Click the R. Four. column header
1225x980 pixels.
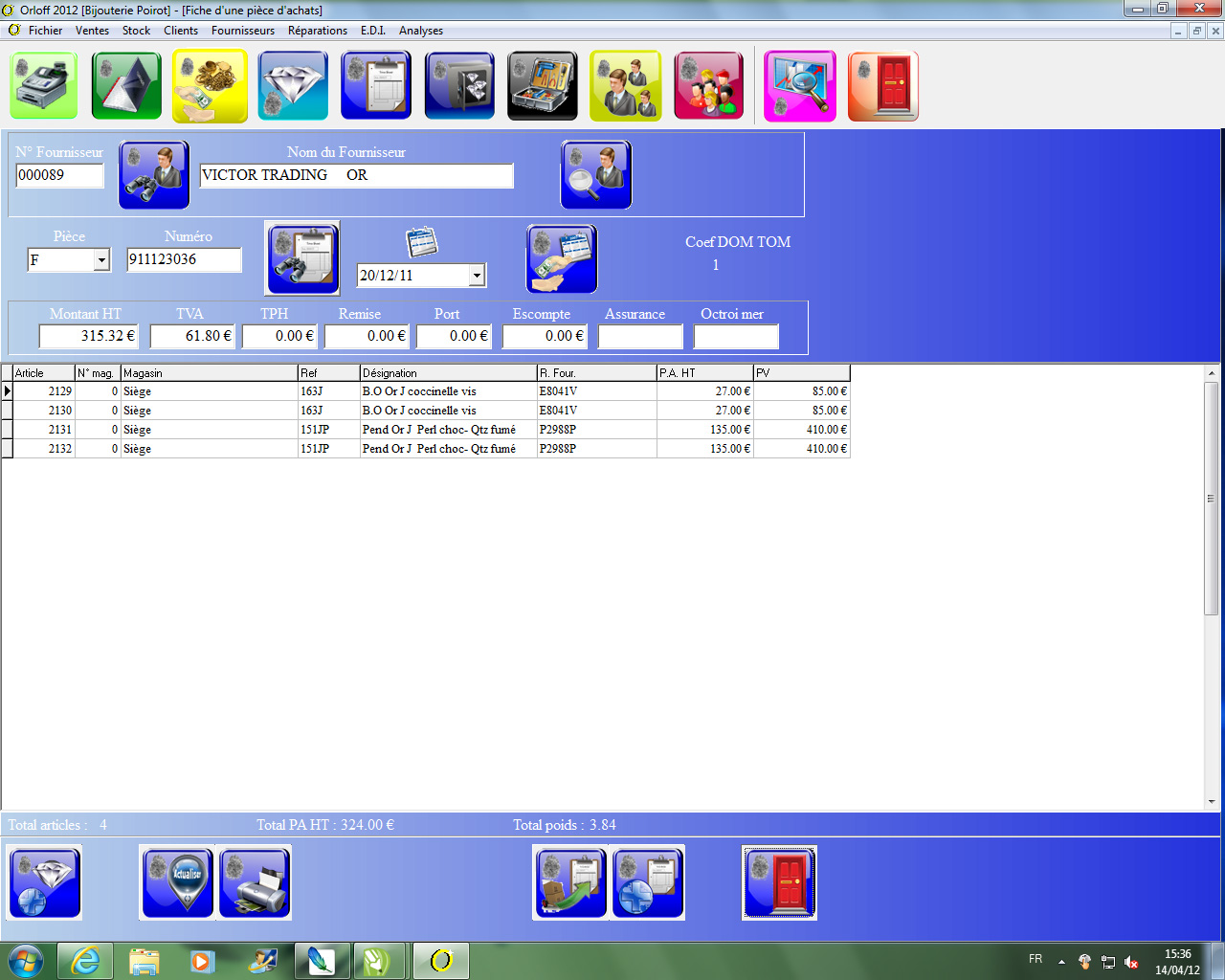[x=596, y=373]
